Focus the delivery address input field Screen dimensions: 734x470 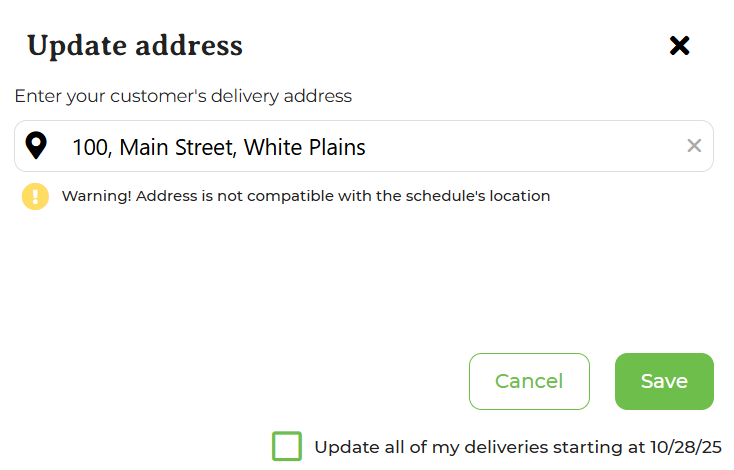pyautogui.click(x=364, y=146)
